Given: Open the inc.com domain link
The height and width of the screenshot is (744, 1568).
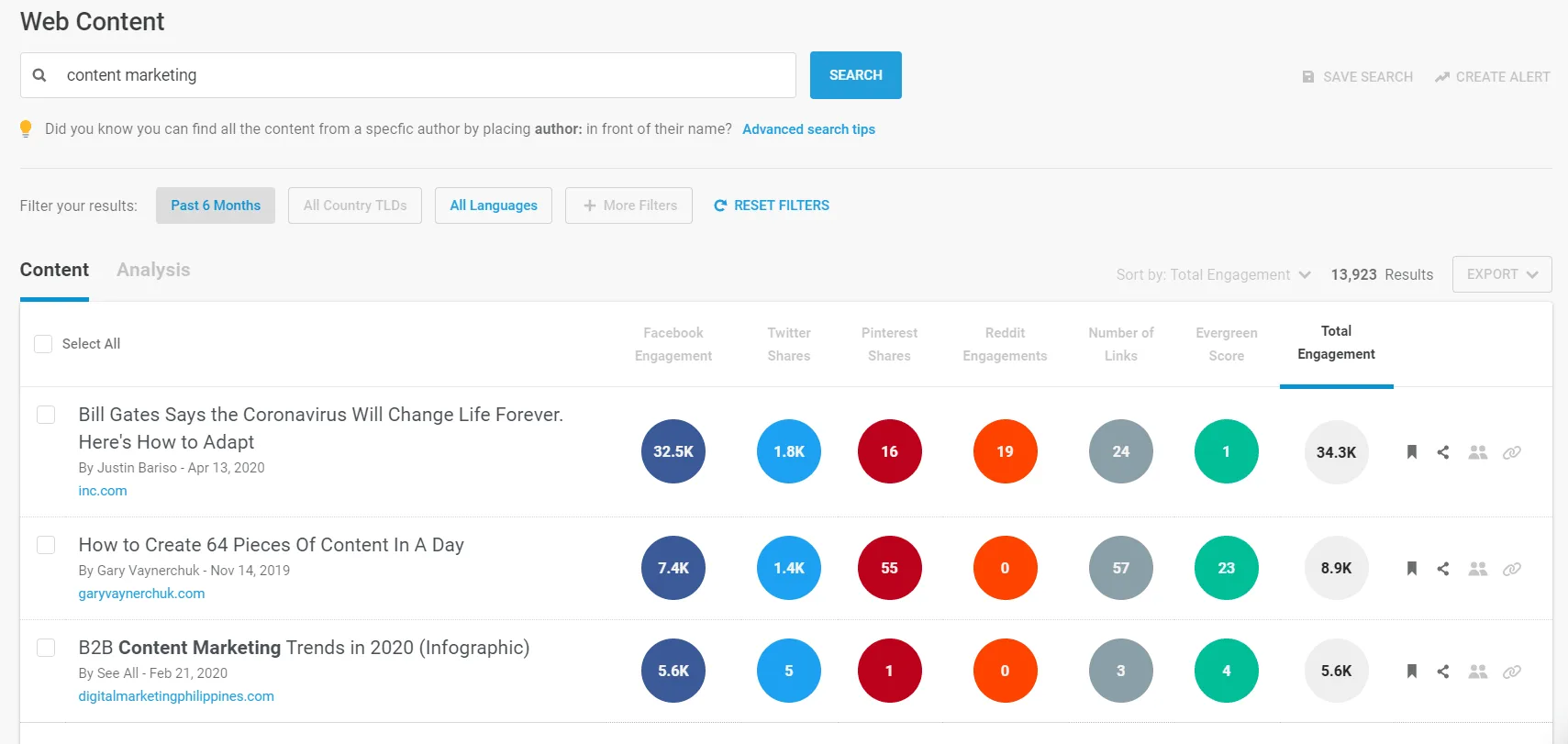Looking at the screenshot, I should click(103, 491).
